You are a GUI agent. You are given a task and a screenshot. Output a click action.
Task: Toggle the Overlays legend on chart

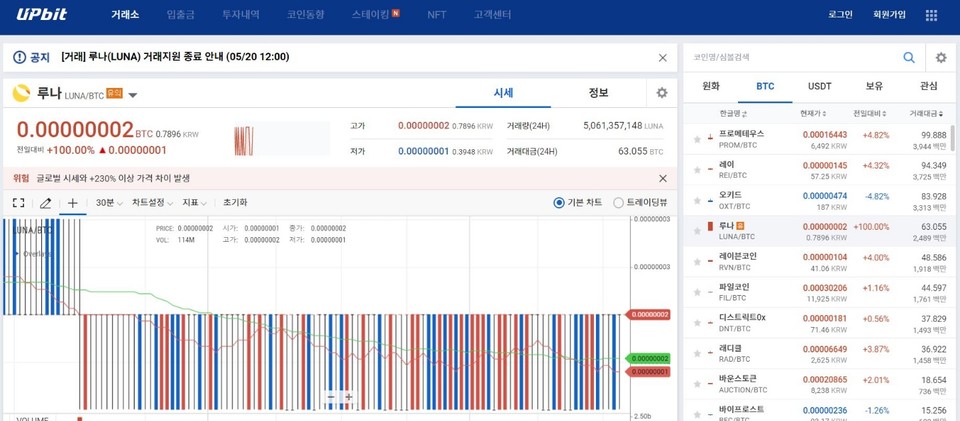[34, 253]
